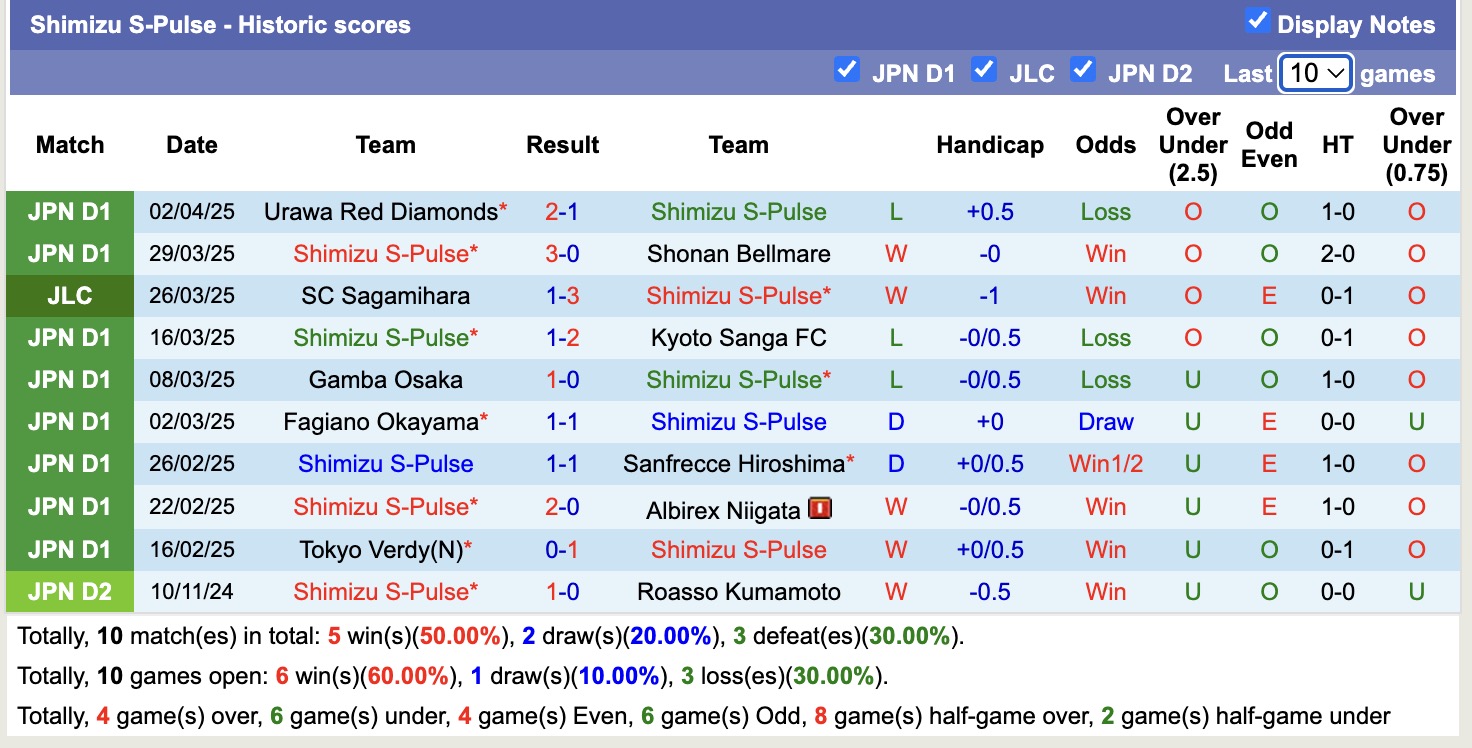
Task: Select the green JLC badge in Match column
Action: (x=69, y=296)
